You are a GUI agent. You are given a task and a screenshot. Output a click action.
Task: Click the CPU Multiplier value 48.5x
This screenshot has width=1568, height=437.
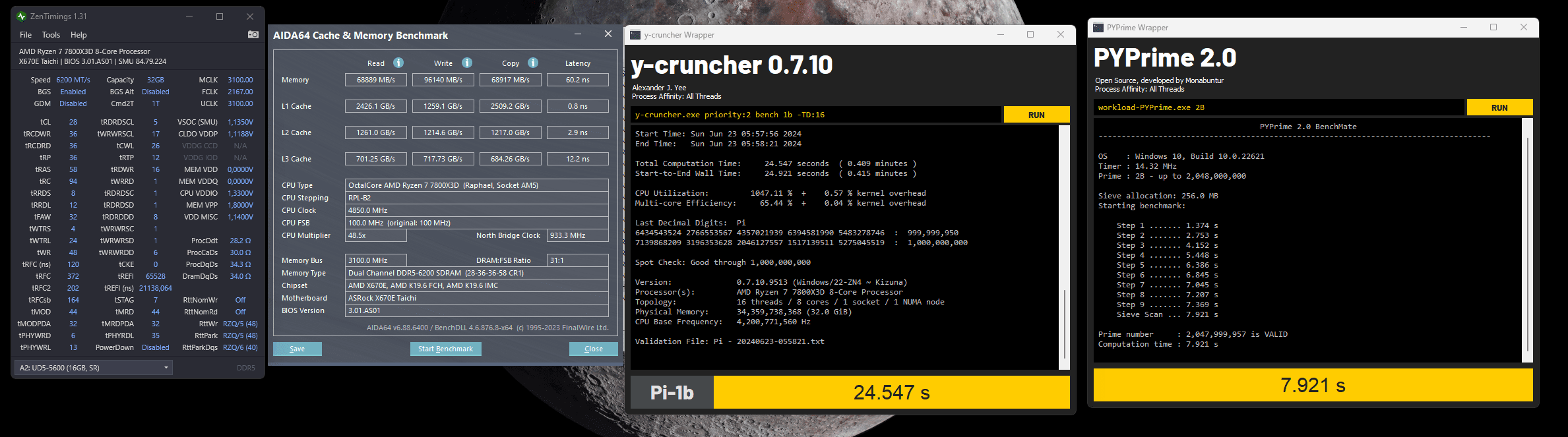click(376, 235)
